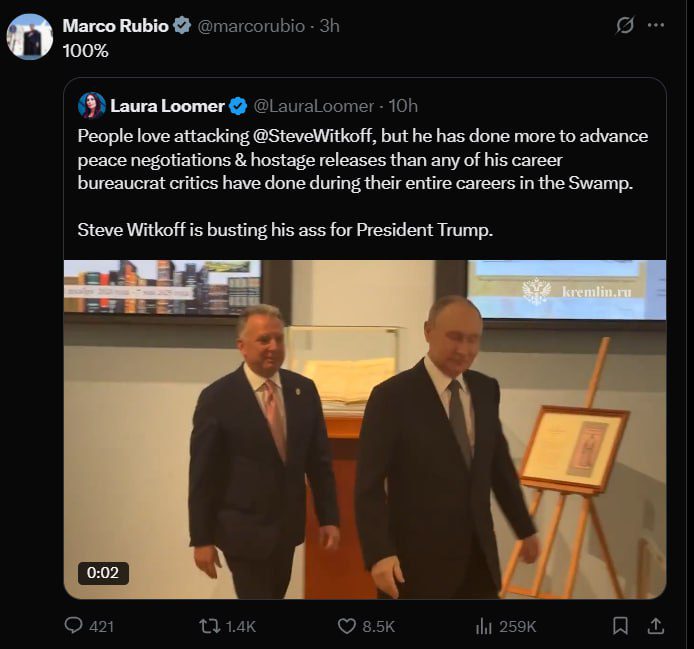Image resolution: width=694 pixels, height=649 pixels.
Task: Open Laura Loomer's small avatar
Action: click(x=91, y=105)
